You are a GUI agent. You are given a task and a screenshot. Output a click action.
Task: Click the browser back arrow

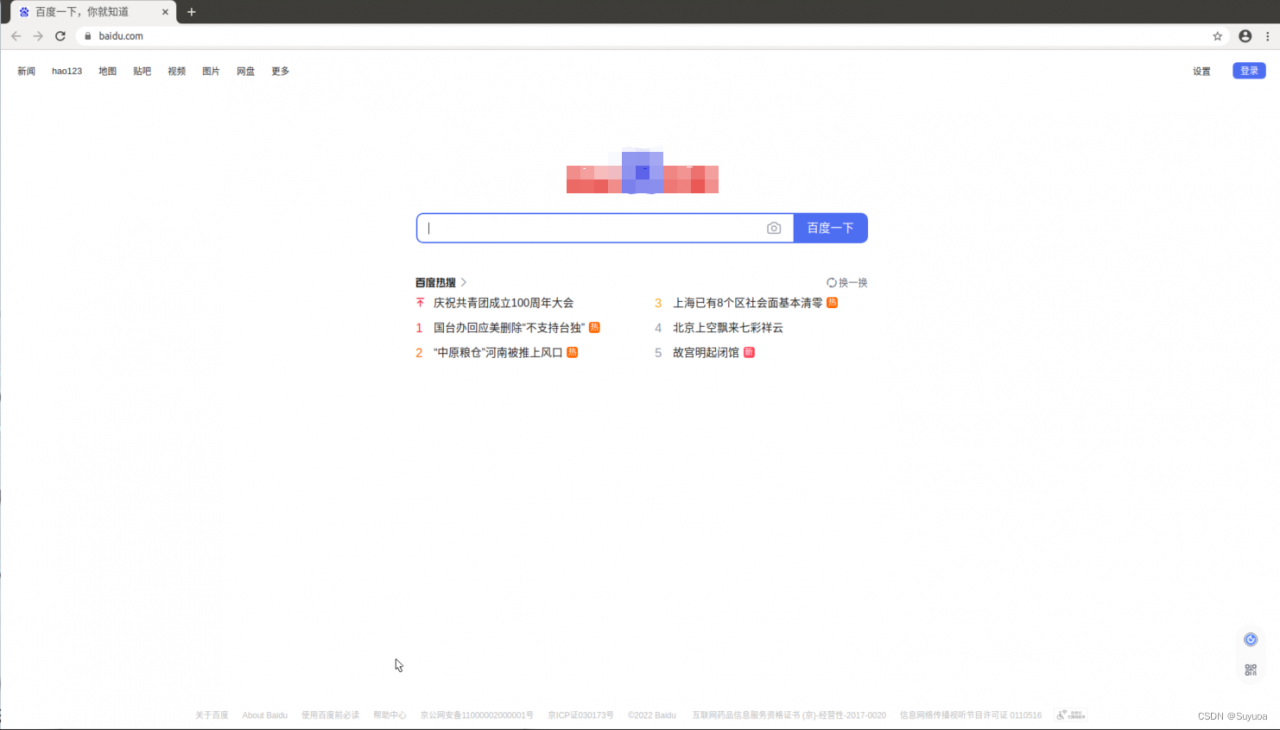(x=16, y=36)
